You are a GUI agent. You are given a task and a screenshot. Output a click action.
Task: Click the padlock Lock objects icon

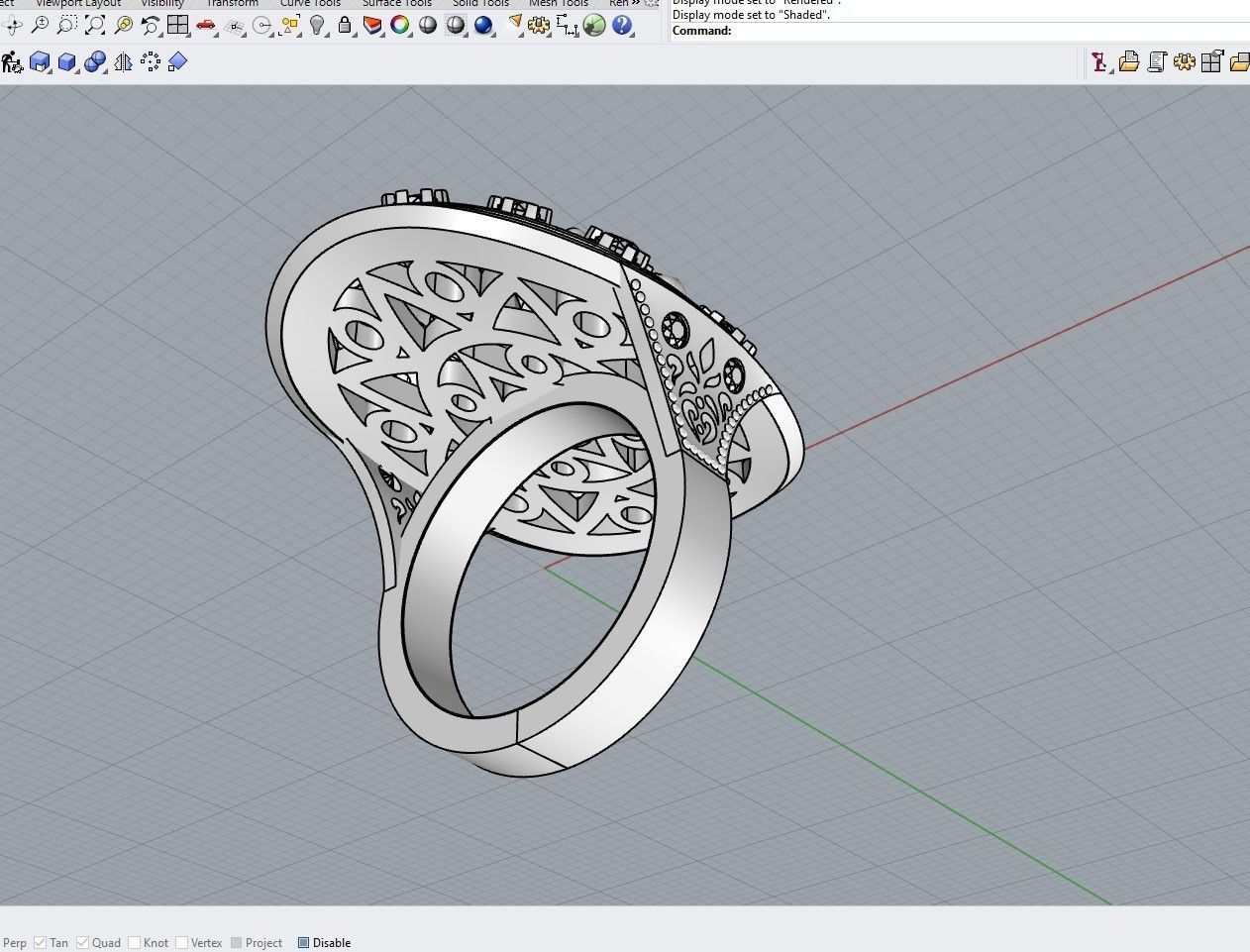pyautogui.click(x=345, y=25)
